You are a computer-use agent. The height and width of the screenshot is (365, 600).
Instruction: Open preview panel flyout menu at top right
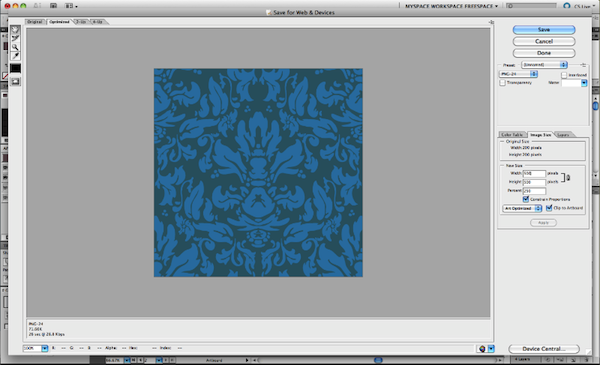(x=491, y=22)
